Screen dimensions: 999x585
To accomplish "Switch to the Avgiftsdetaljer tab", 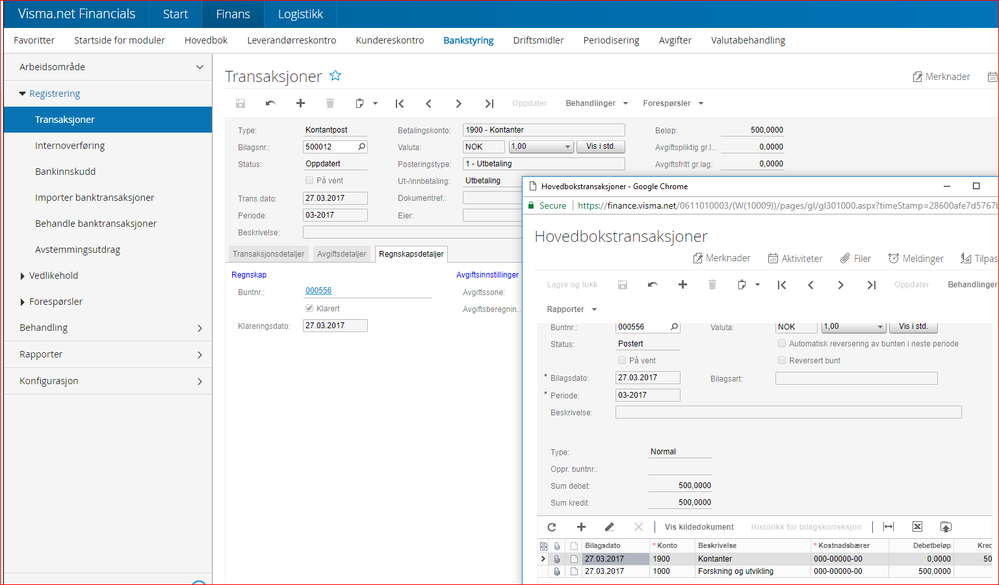I will [x=341, y=254].
